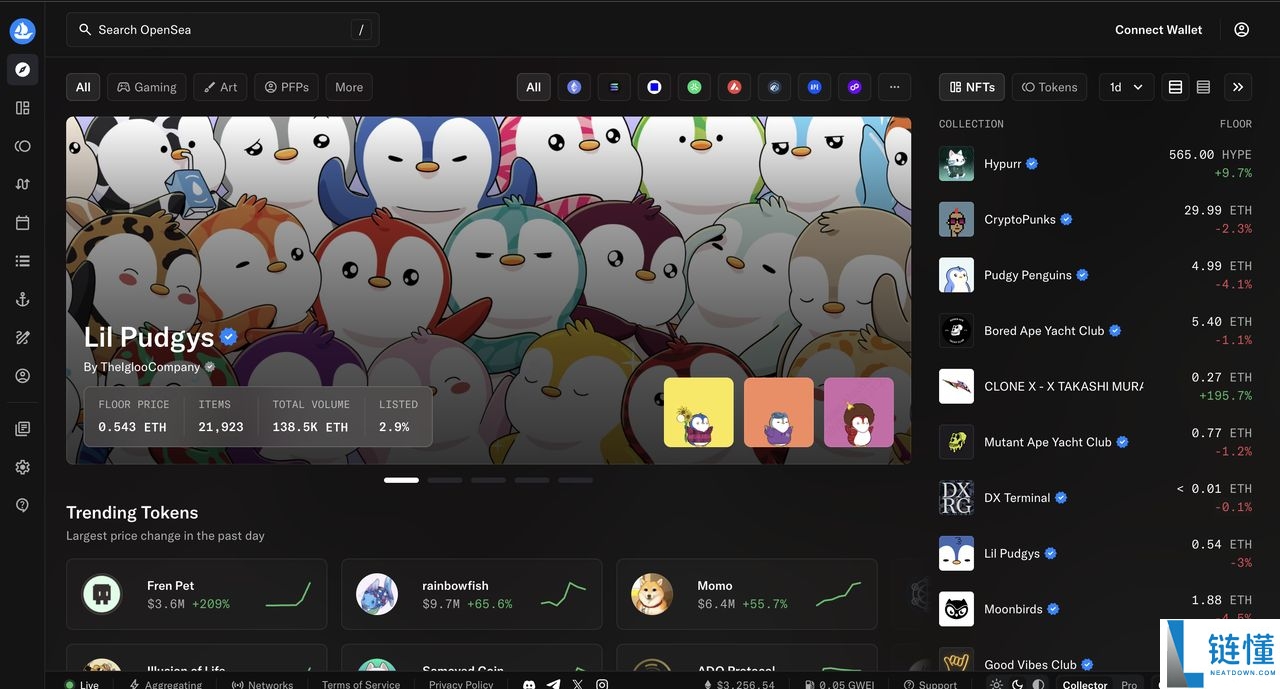Open the Moonbirds collection row
The height and width of the screenshot is (689, 1280).
1095,609
